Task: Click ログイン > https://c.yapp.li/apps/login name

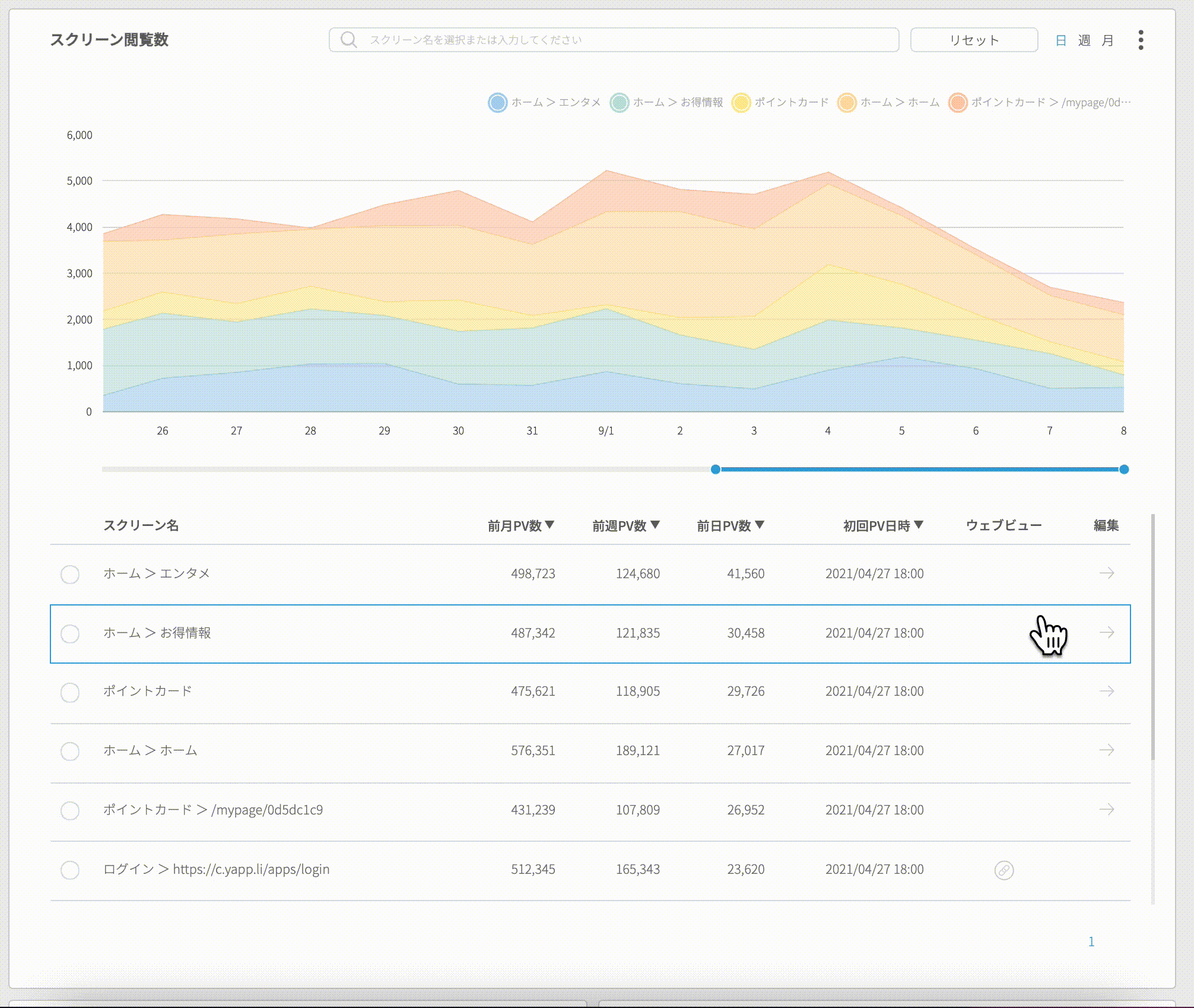Action: 217,869
